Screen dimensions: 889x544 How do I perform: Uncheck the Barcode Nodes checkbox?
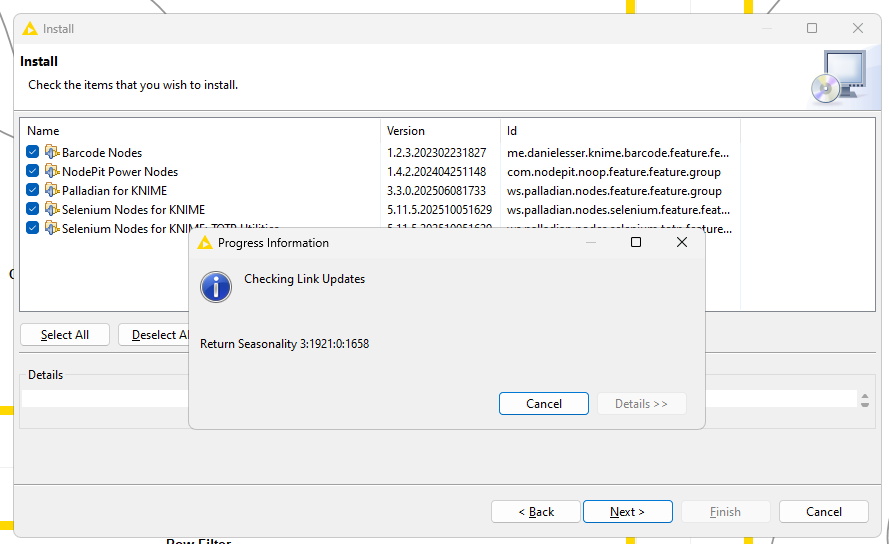coord(33,153)
